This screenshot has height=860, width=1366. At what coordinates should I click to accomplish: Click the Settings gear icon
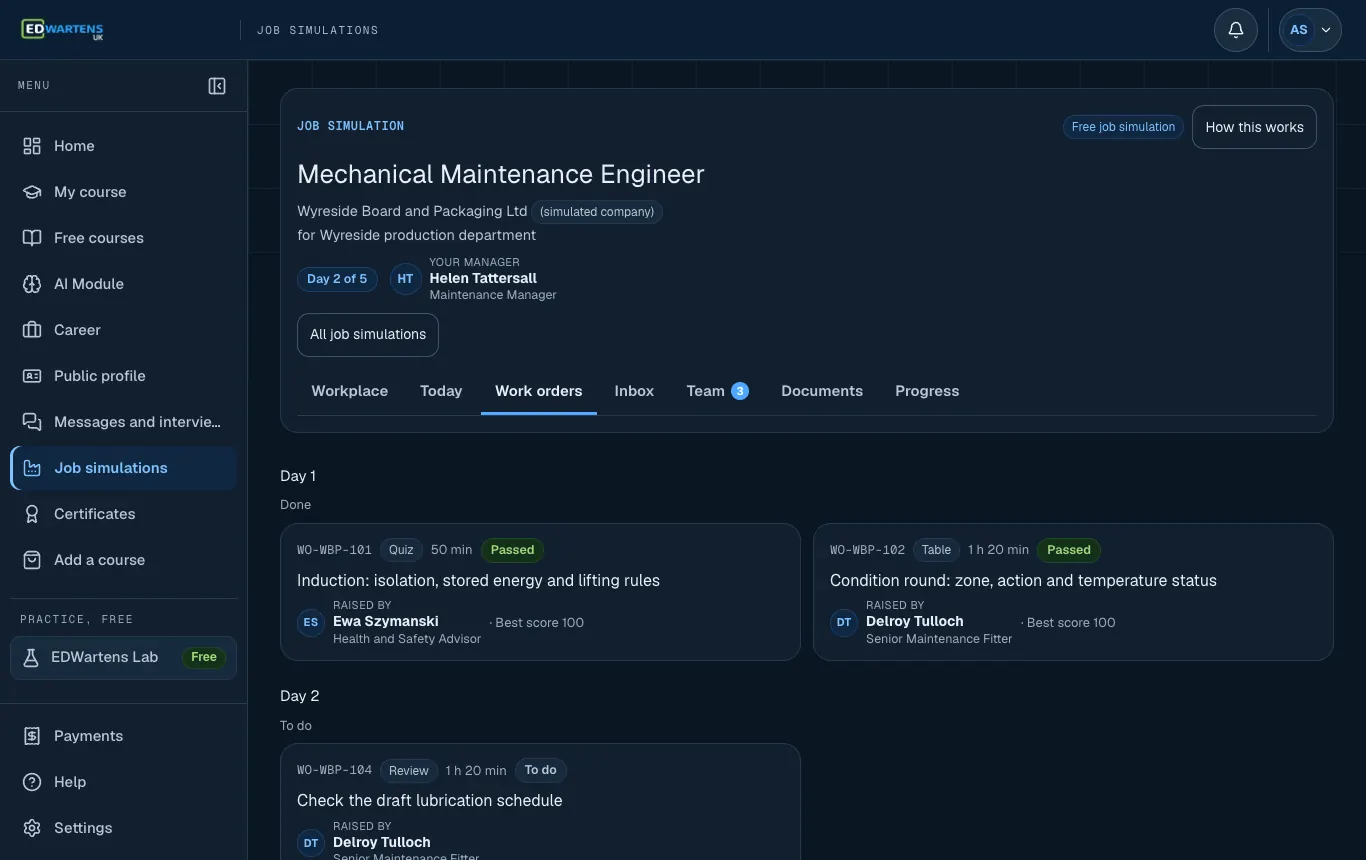(32, 828)
